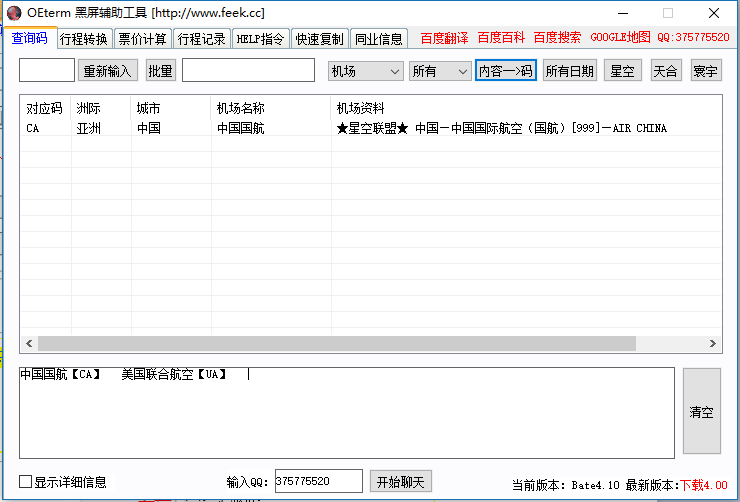Focus the 输入QQ number field
The height and width of the screenshot is (502, 740).
319,481
